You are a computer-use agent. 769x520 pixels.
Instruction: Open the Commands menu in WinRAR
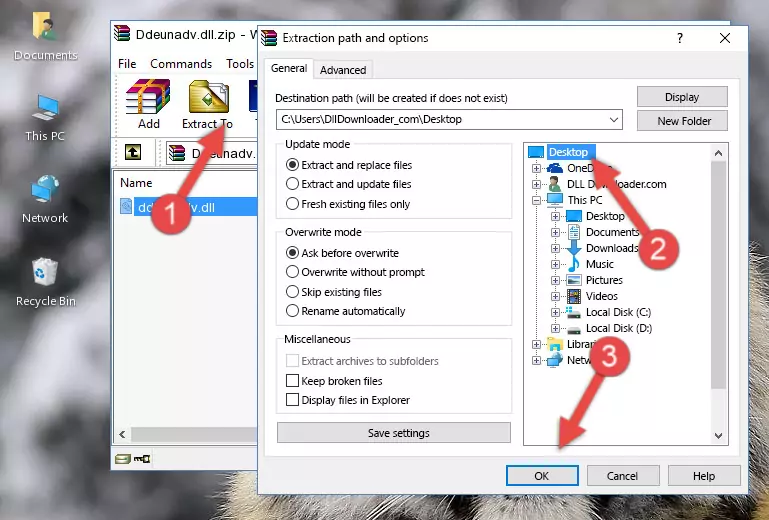[x=181, y=64]
